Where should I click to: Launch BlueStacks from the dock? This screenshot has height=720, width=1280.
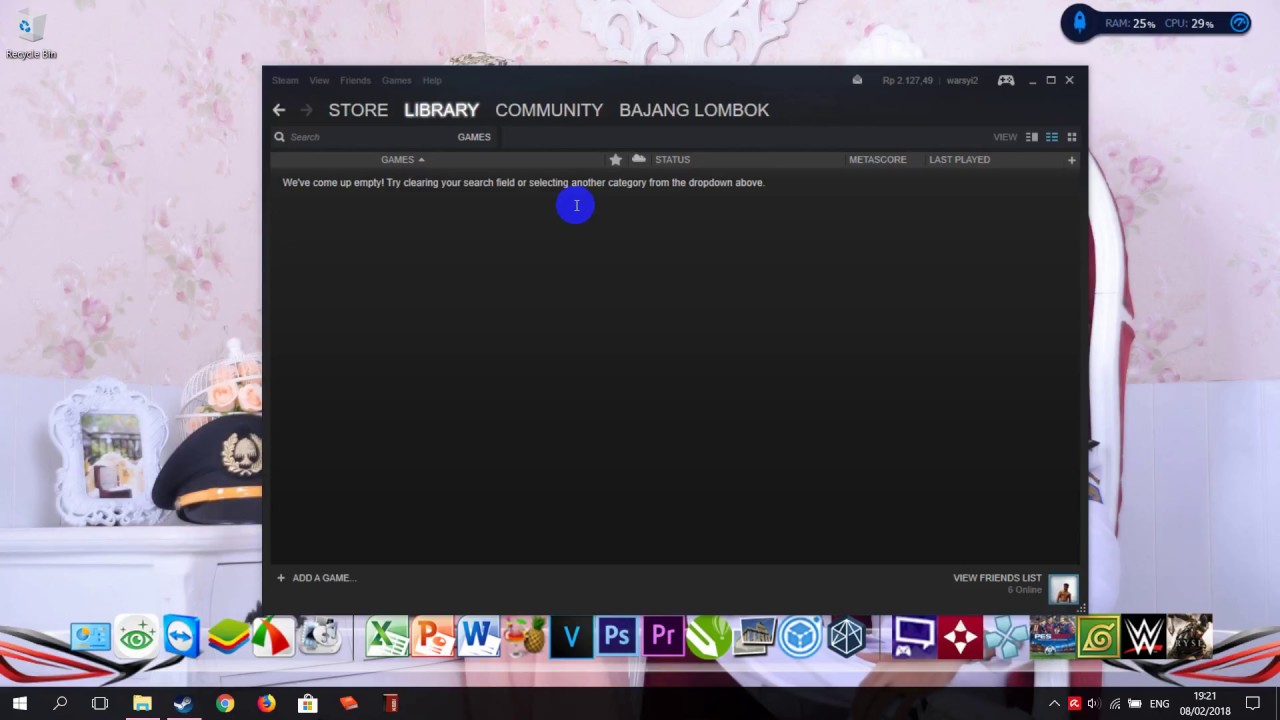[x=228, y=637]
